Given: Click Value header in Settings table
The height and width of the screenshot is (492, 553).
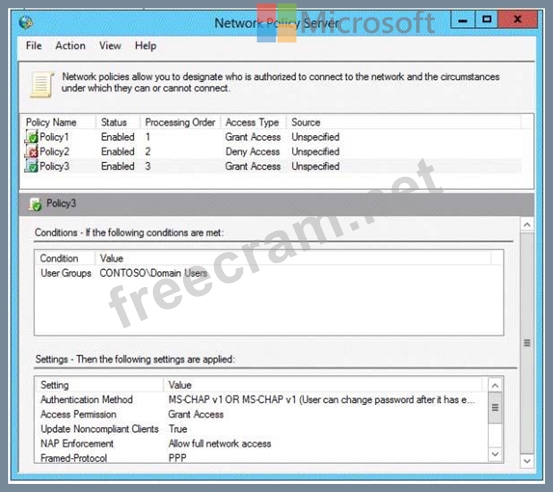Looking at the screenshot, I should coord(180,385).
